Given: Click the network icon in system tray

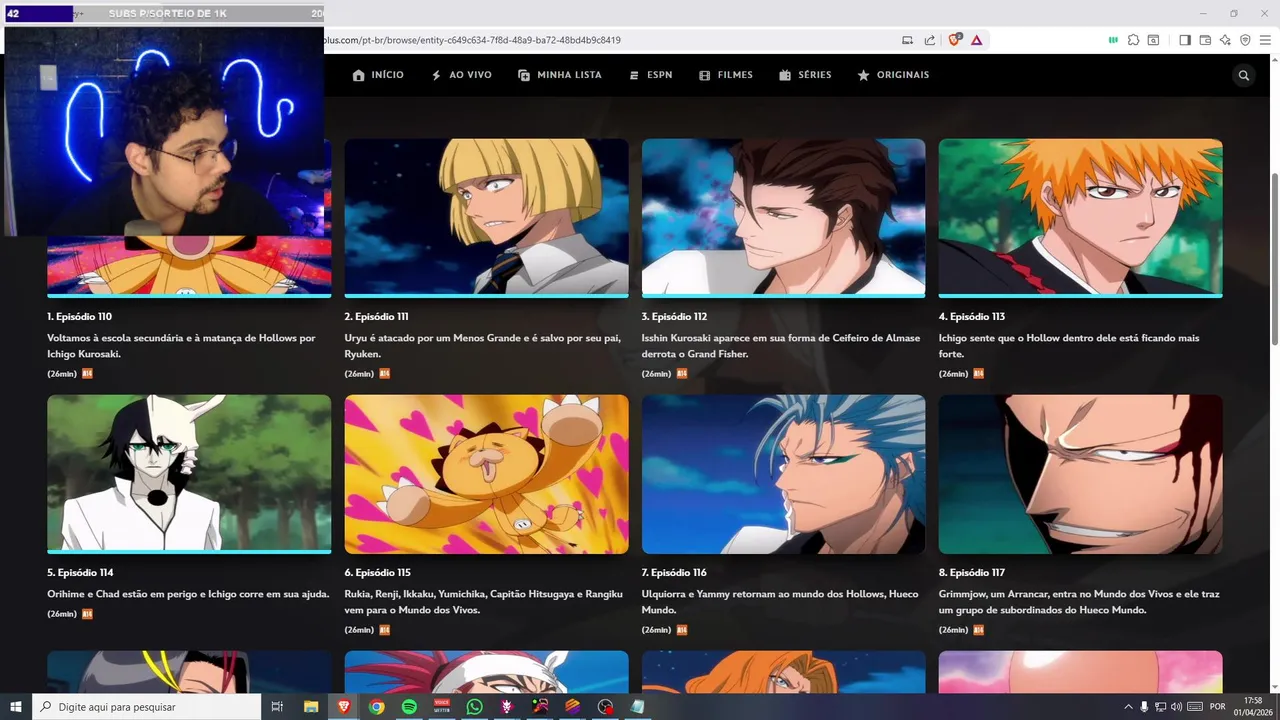Looking at the screenshot, I should 1160,707.
